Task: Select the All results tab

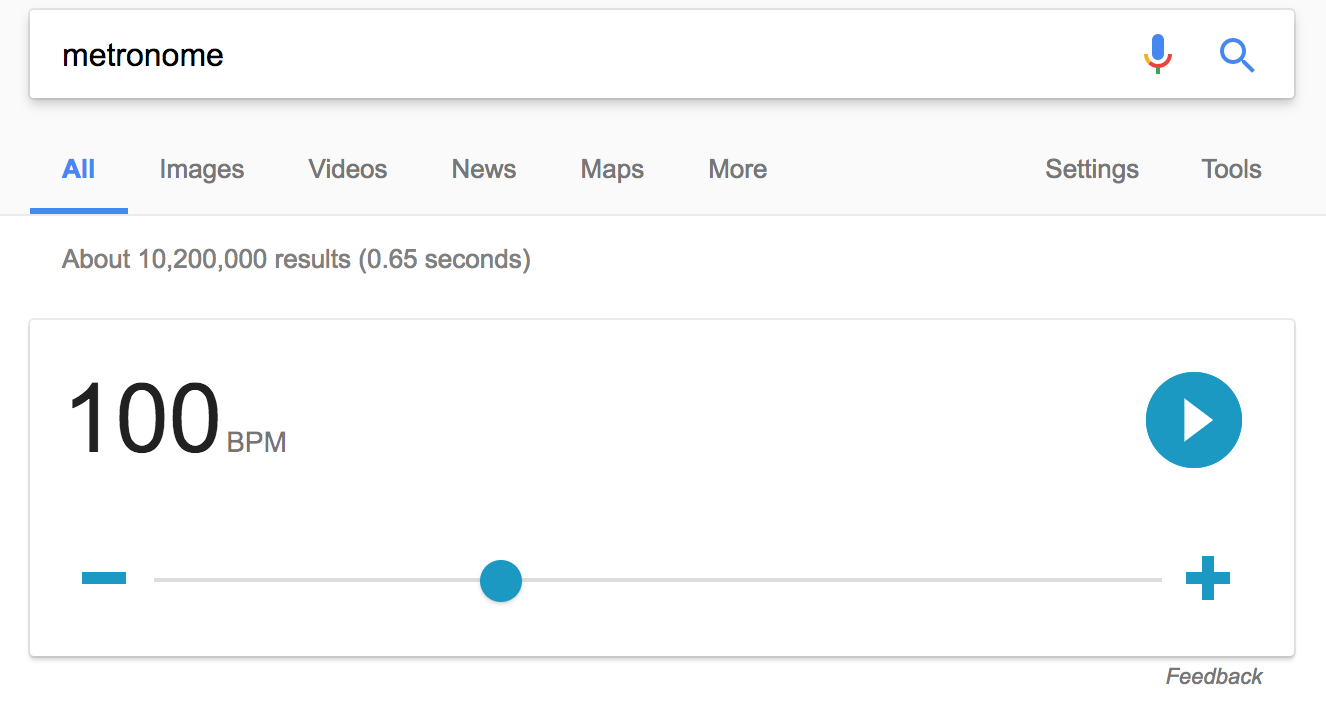Action: (79, 169)
